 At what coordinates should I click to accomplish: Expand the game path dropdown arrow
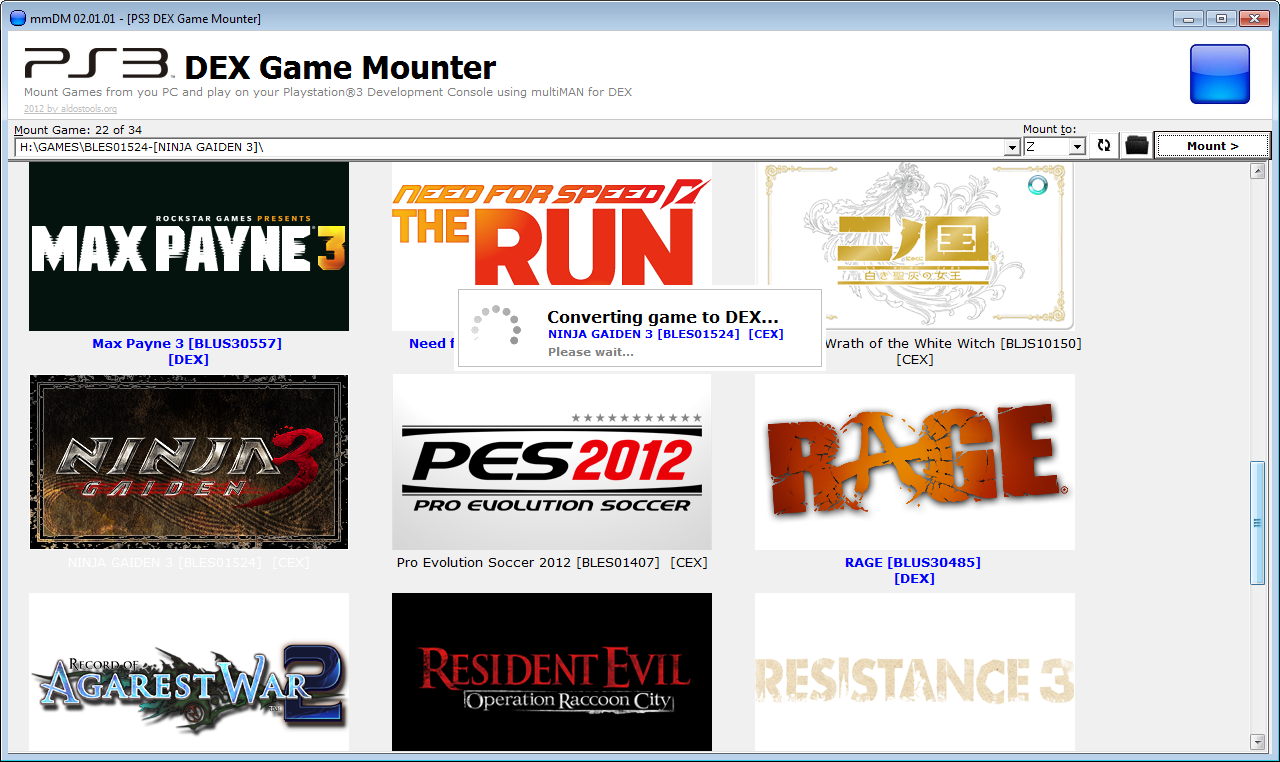(1012, 147)
